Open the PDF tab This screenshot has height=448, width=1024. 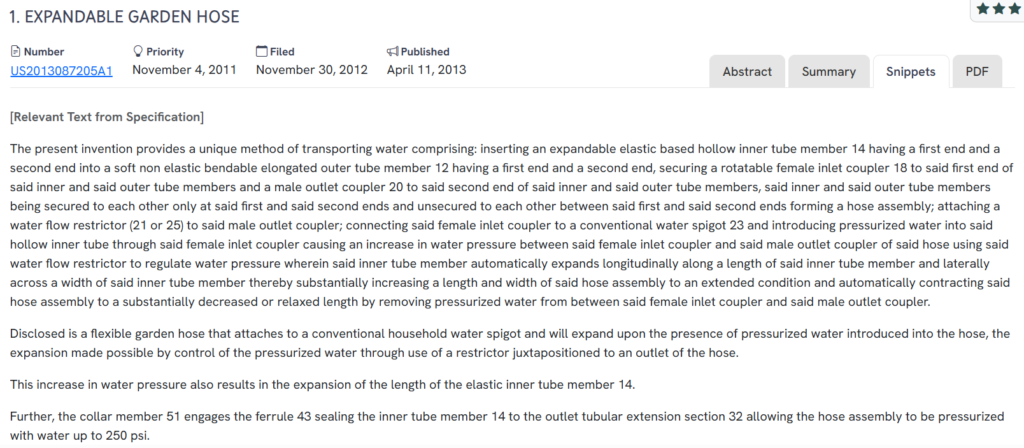click(x=977, y=72)
